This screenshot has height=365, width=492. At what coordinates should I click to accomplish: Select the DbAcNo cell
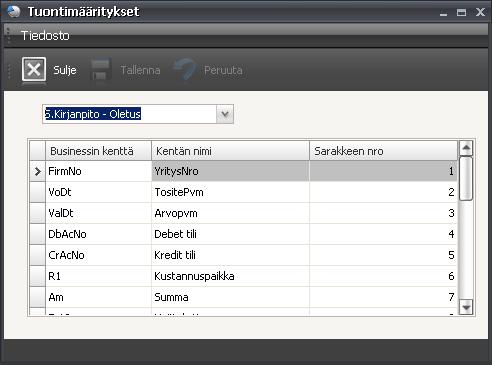point(98,234)
